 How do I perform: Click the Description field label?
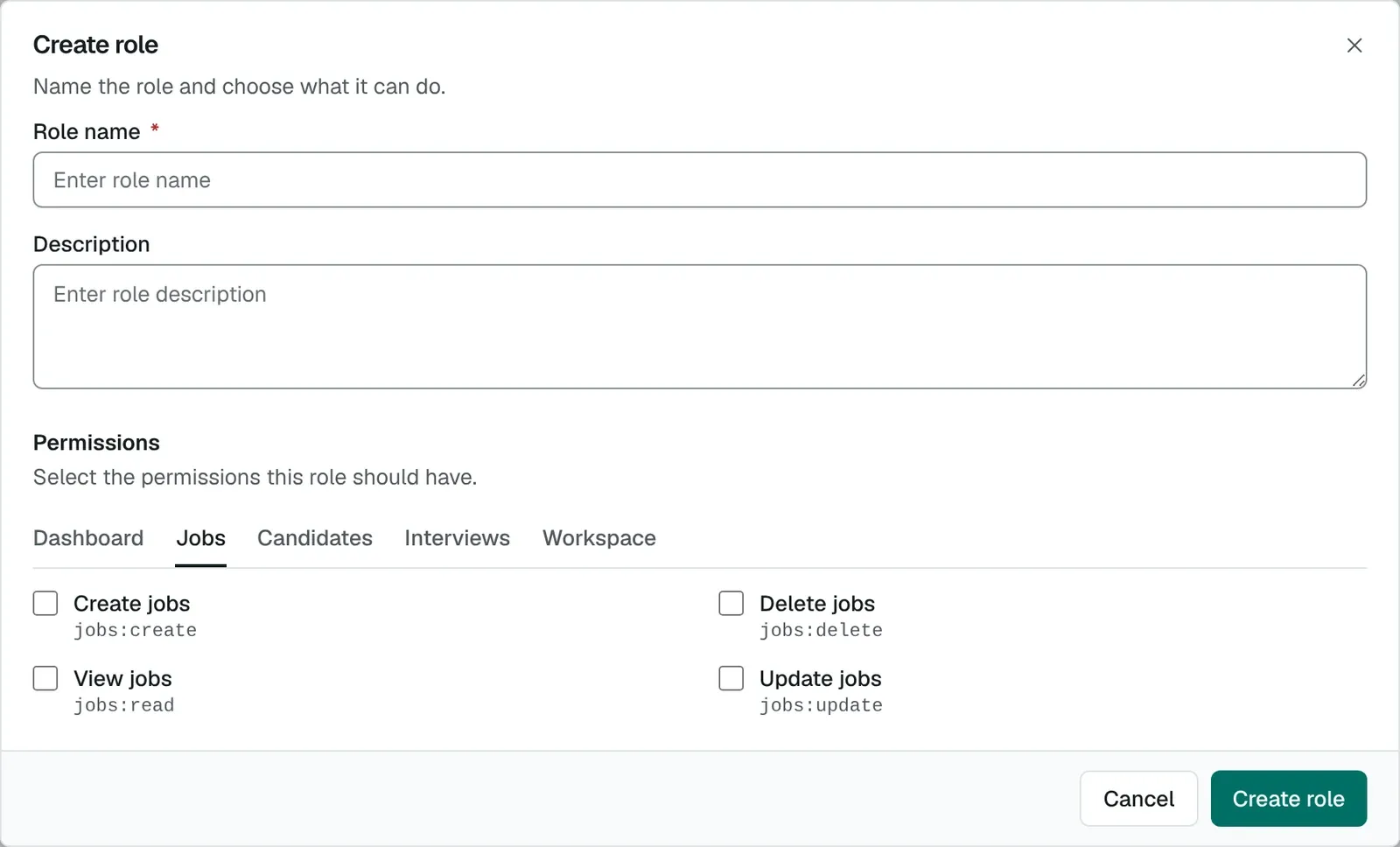tap(92, 244)
